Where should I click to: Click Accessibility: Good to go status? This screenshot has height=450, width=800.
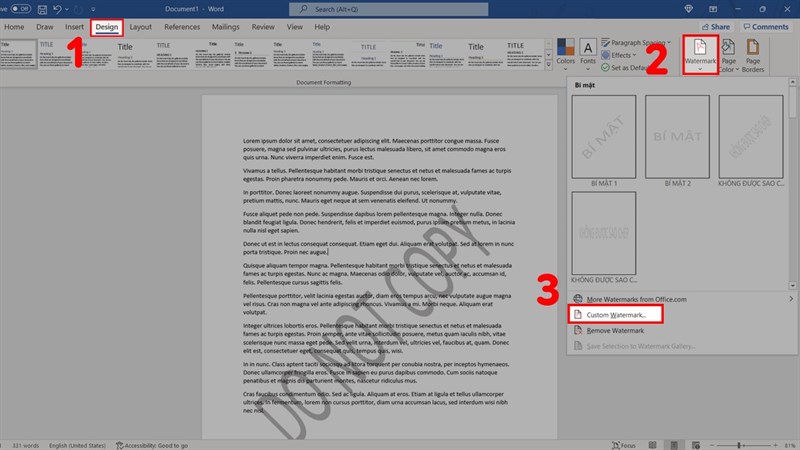point(152,445)
